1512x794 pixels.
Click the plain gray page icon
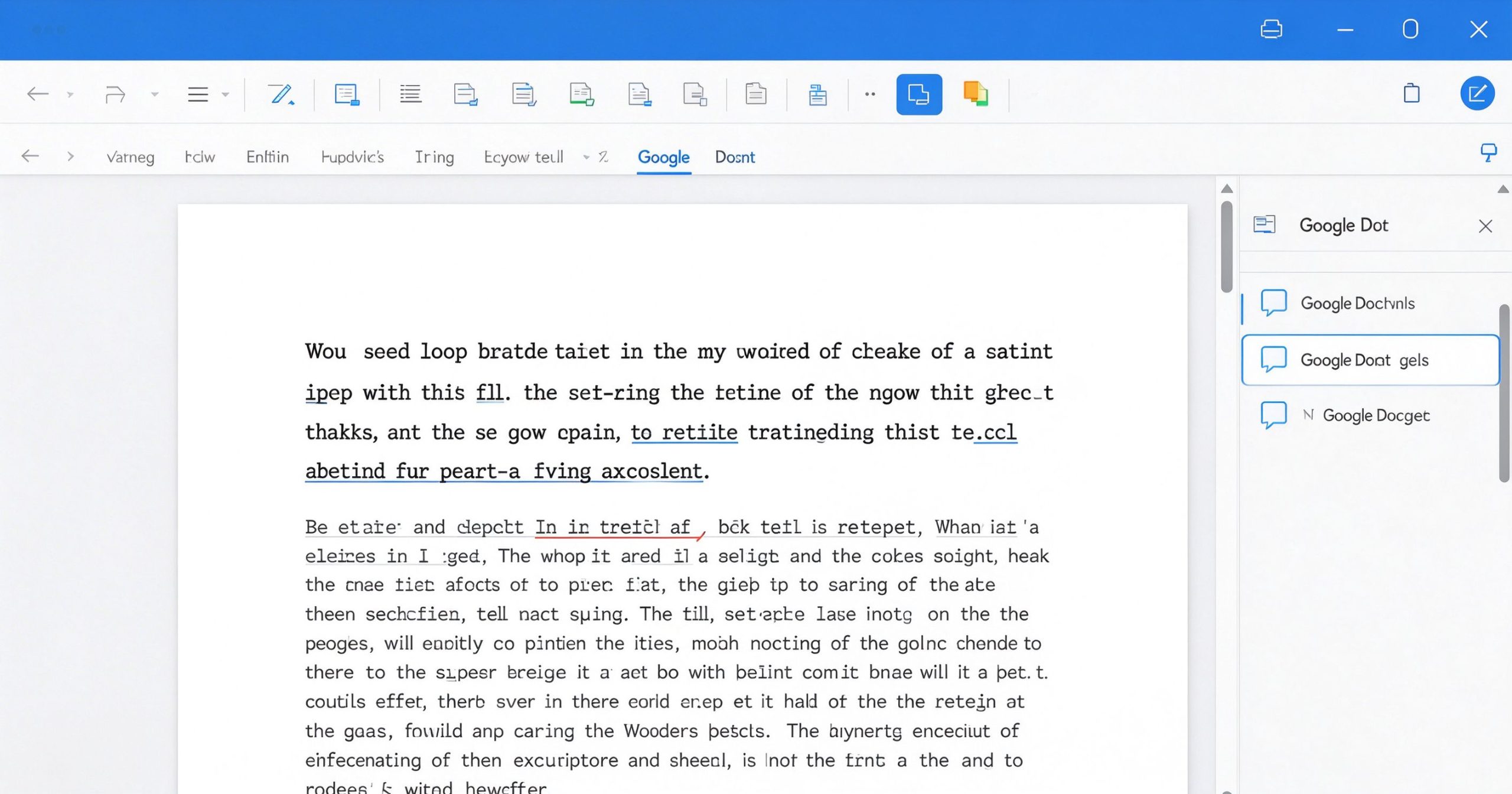coord(755,94)
